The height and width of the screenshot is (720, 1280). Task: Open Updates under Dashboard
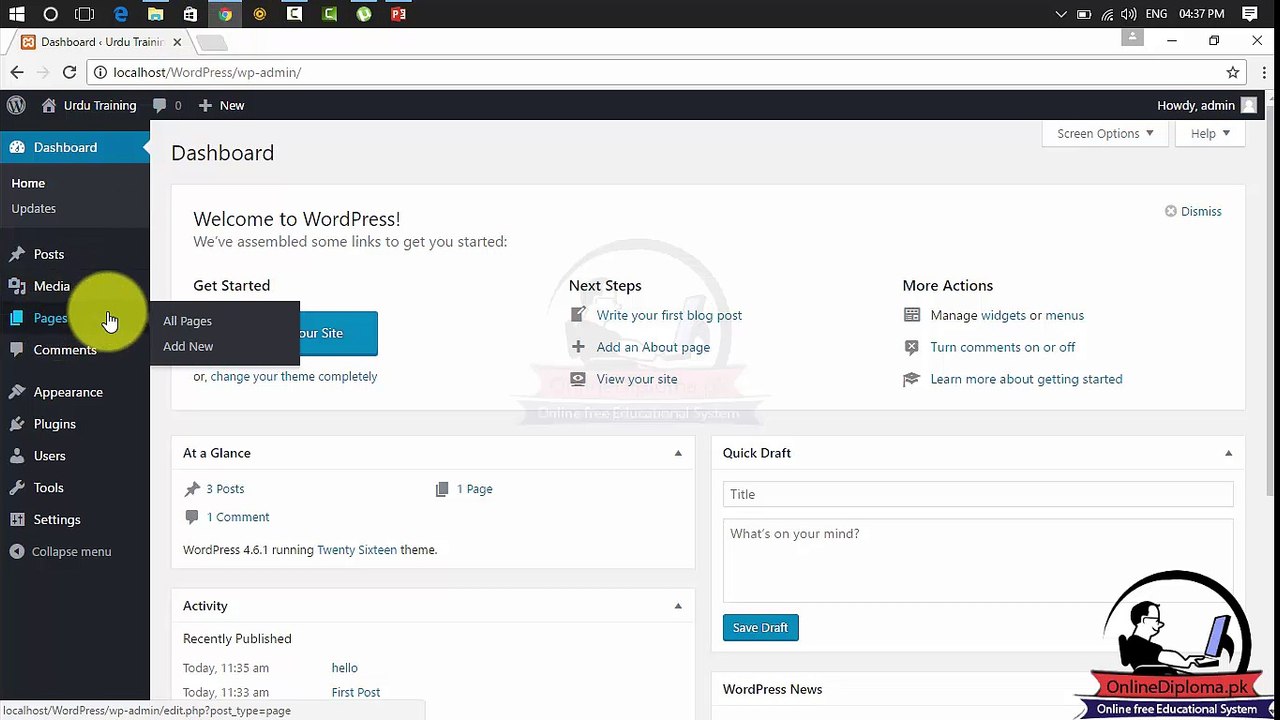33,208
